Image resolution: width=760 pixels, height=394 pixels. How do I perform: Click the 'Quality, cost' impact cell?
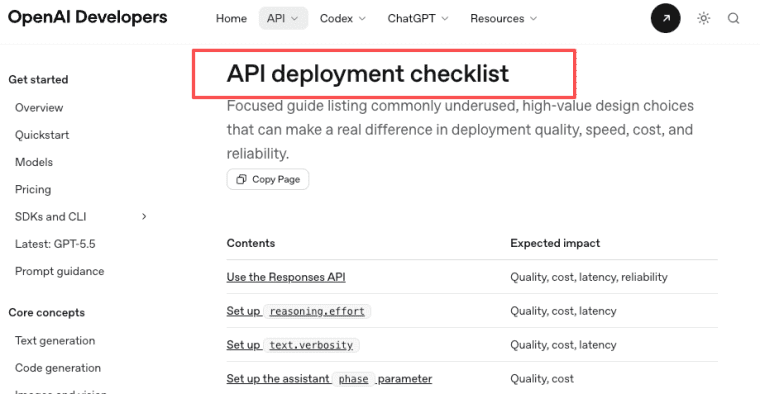click(542, 379)
